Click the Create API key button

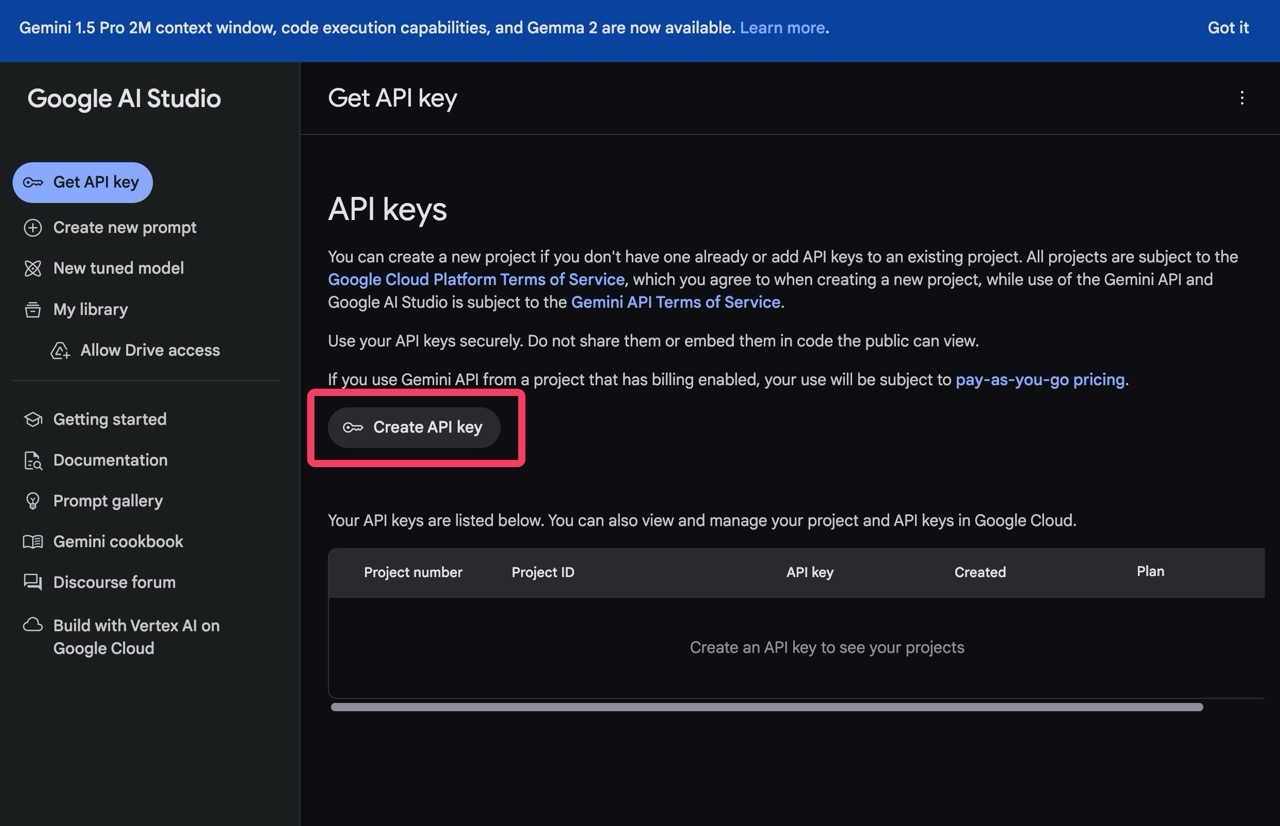click(x=414, y=427)
